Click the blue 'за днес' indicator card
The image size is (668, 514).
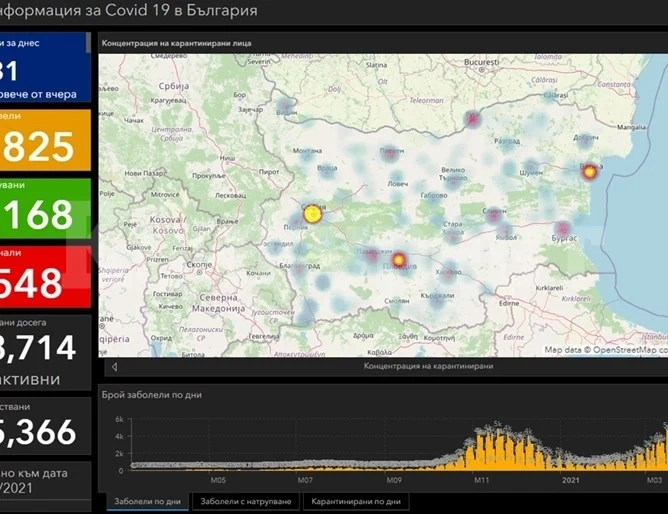43,67
